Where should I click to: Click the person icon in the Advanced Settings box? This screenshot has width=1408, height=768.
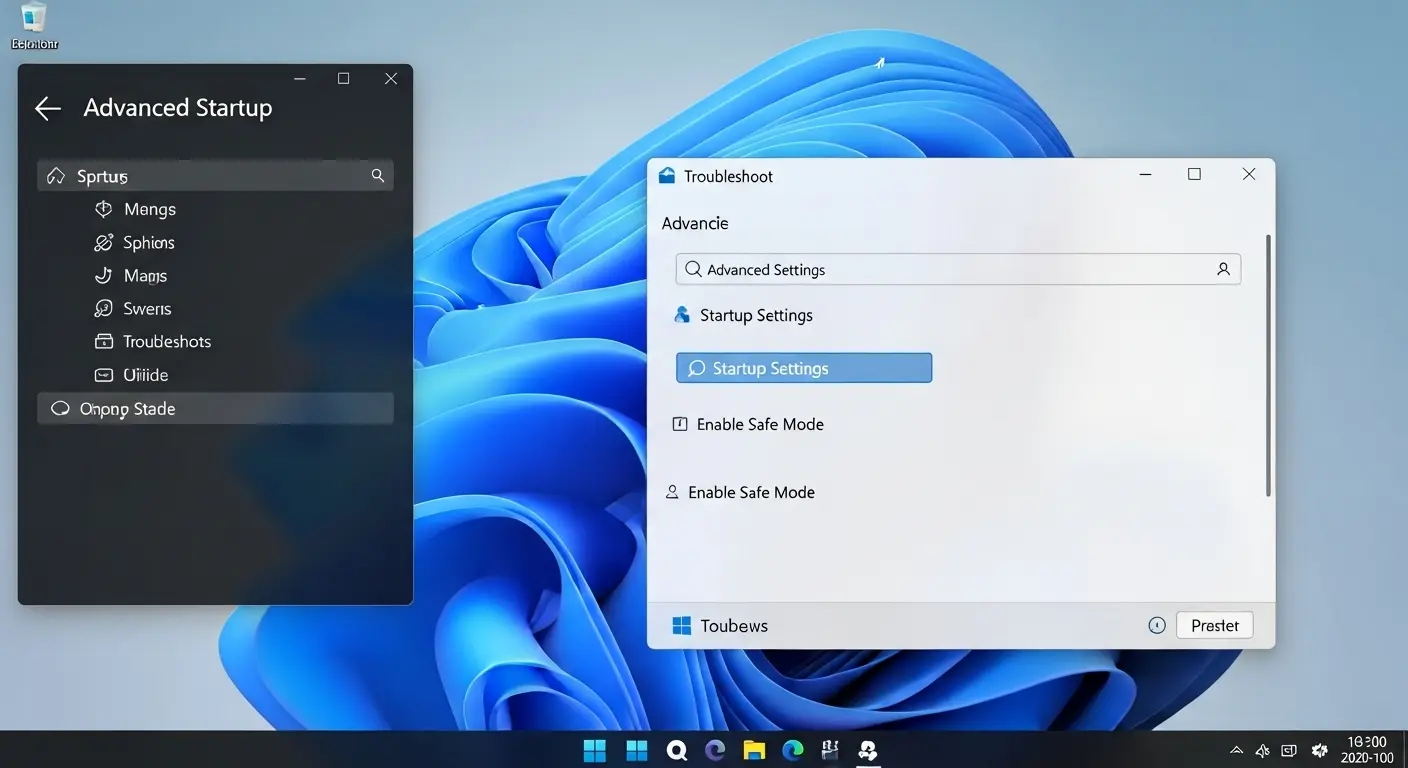tap(1223, 269)
